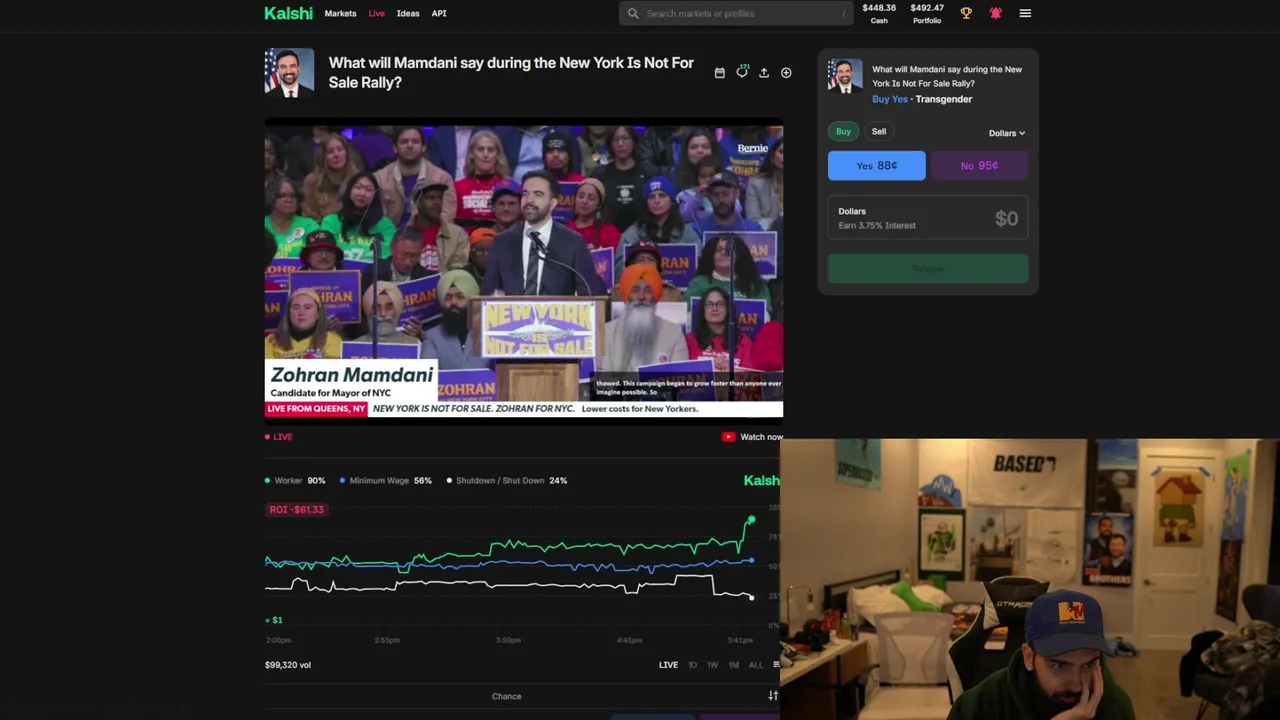Click the Dollars amount input field
1280x720 pixels.
click(x=928, y=218)
